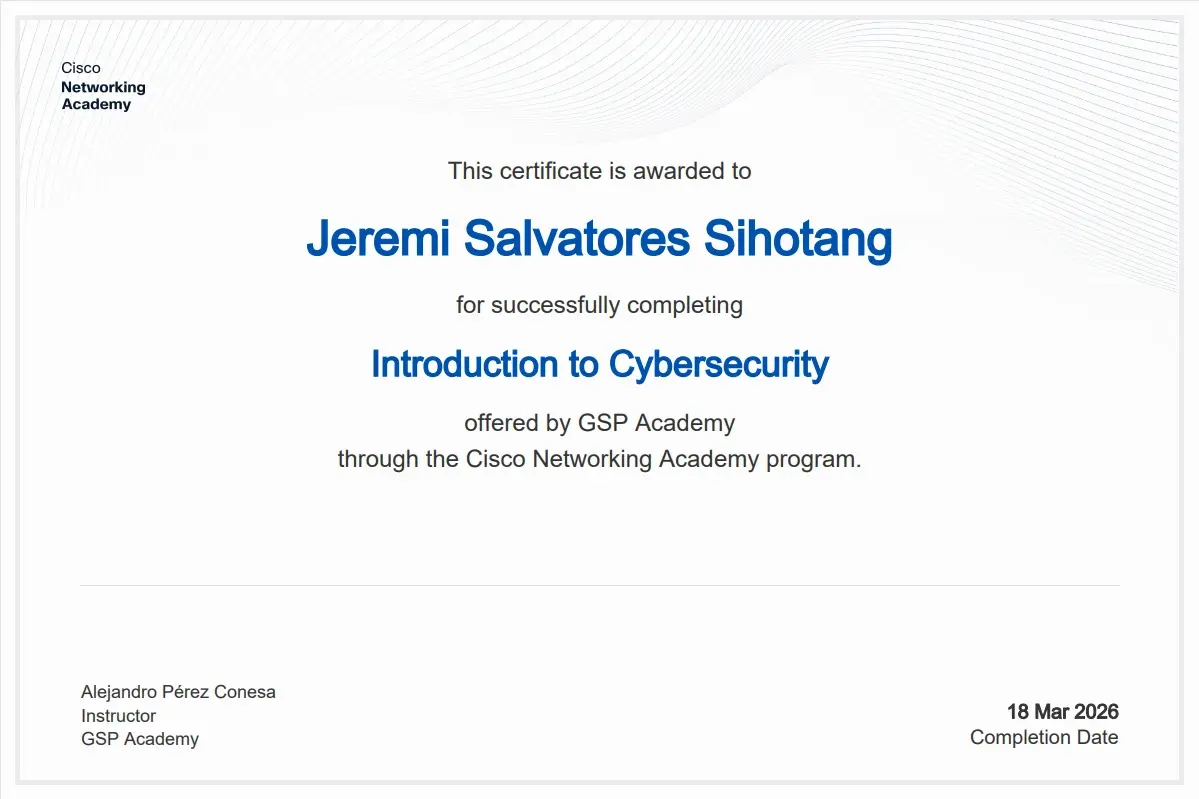1199x799 pixels.
Task: Click the completion date 18 Mar 2026
Action: pyautogui.click(x=1063, y=712)
